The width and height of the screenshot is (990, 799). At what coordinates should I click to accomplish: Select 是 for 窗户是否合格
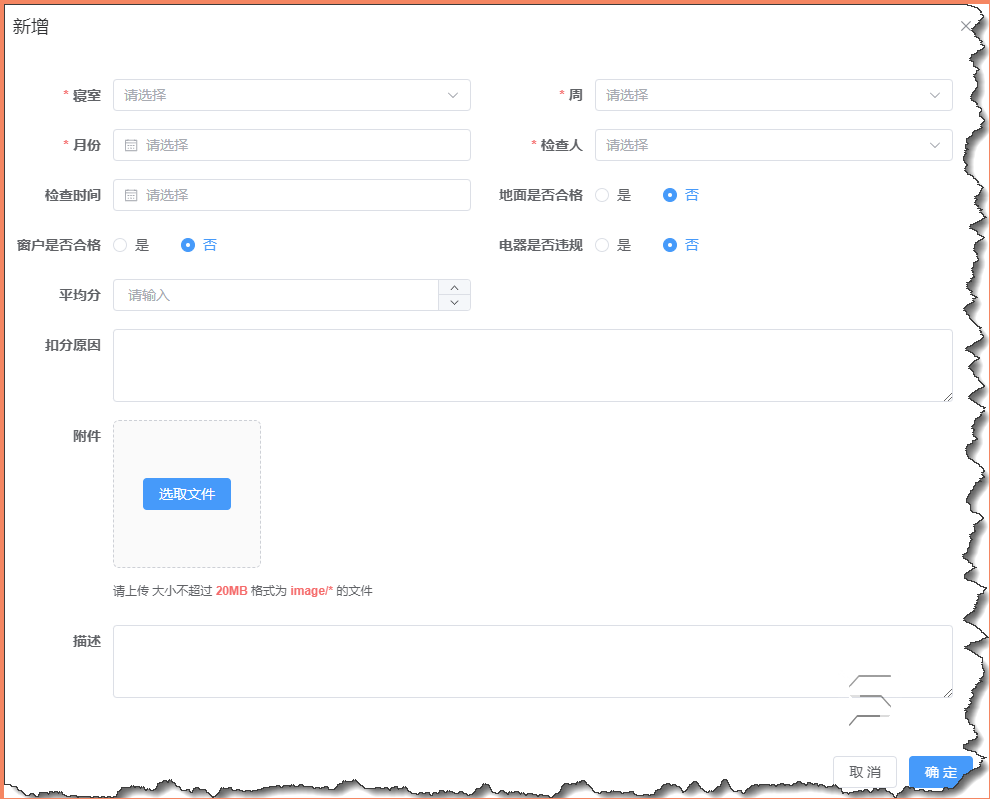119,244
